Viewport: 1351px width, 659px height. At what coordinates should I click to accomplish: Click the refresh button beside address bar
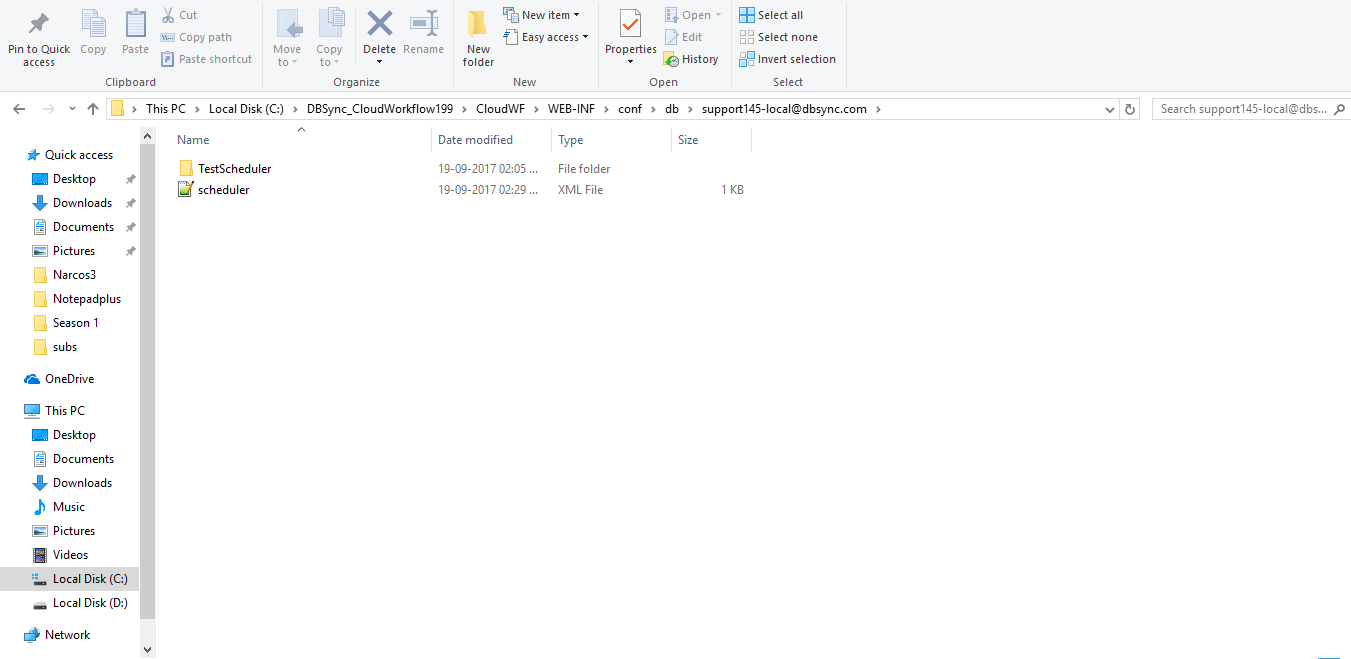click(1130, 109)
